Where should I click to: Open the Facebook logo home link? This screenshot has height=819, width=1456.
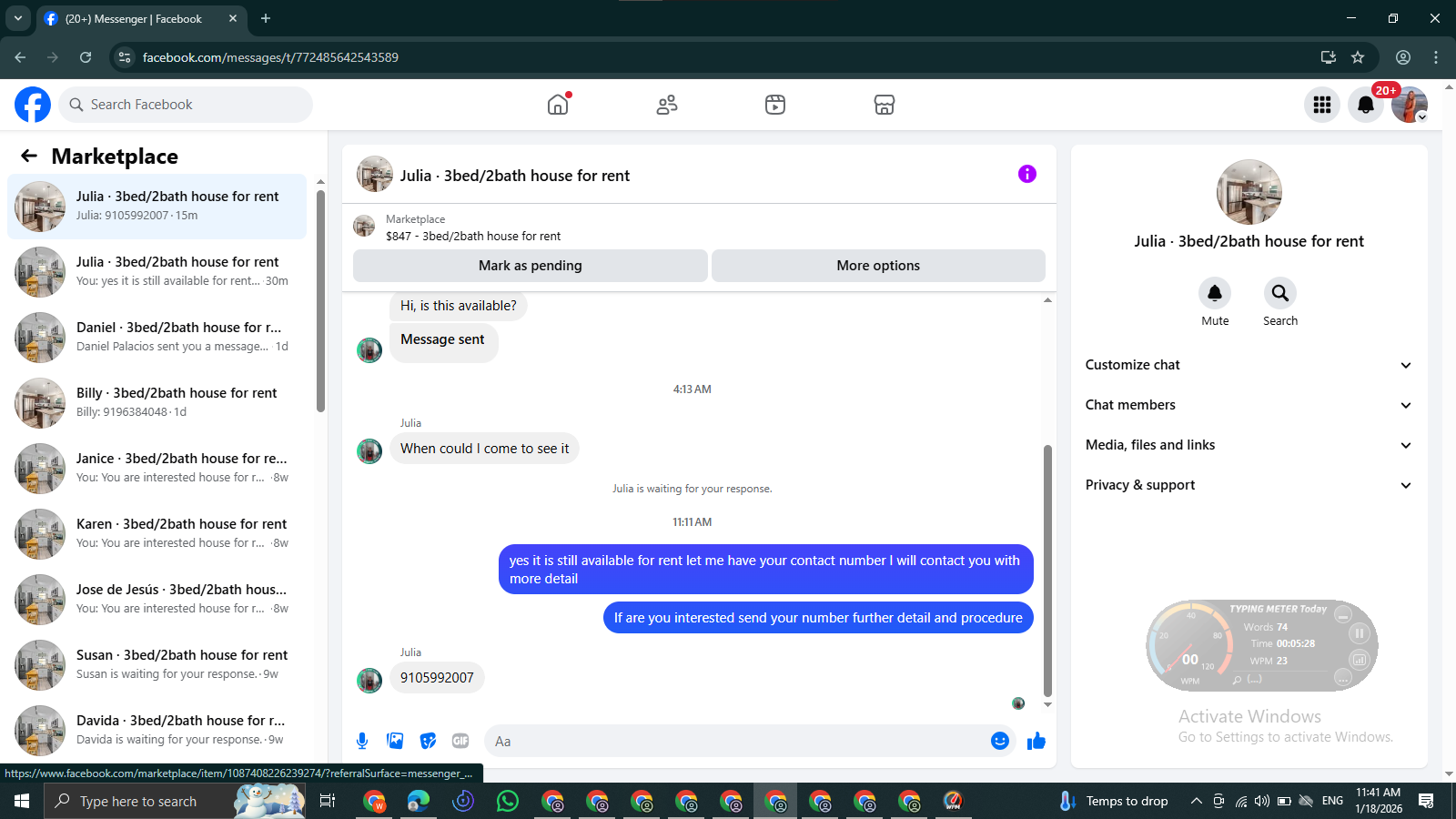pyautogui.click(x=33, y=105)
